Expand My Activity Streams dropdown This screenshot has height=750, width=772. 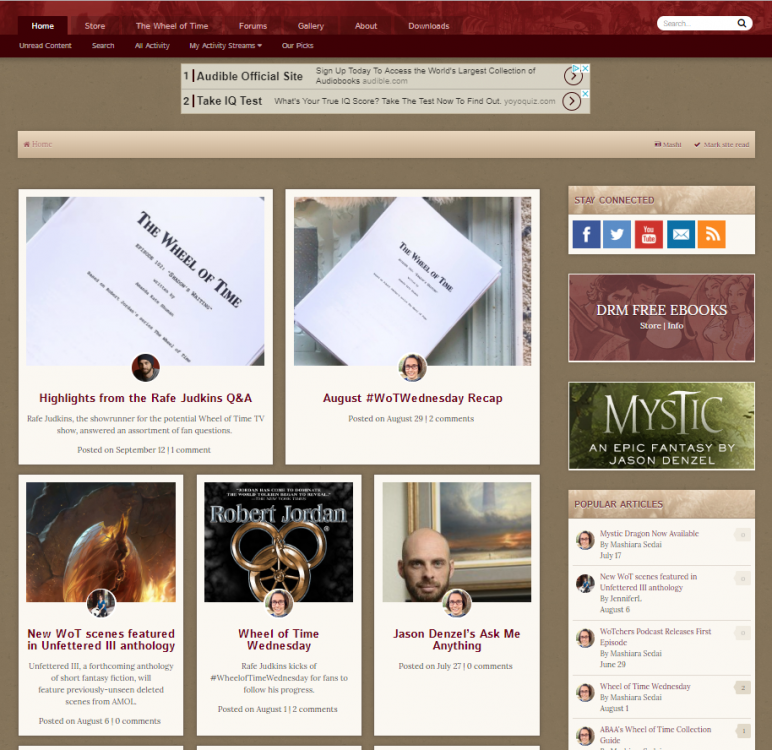(x=225, y=45)
